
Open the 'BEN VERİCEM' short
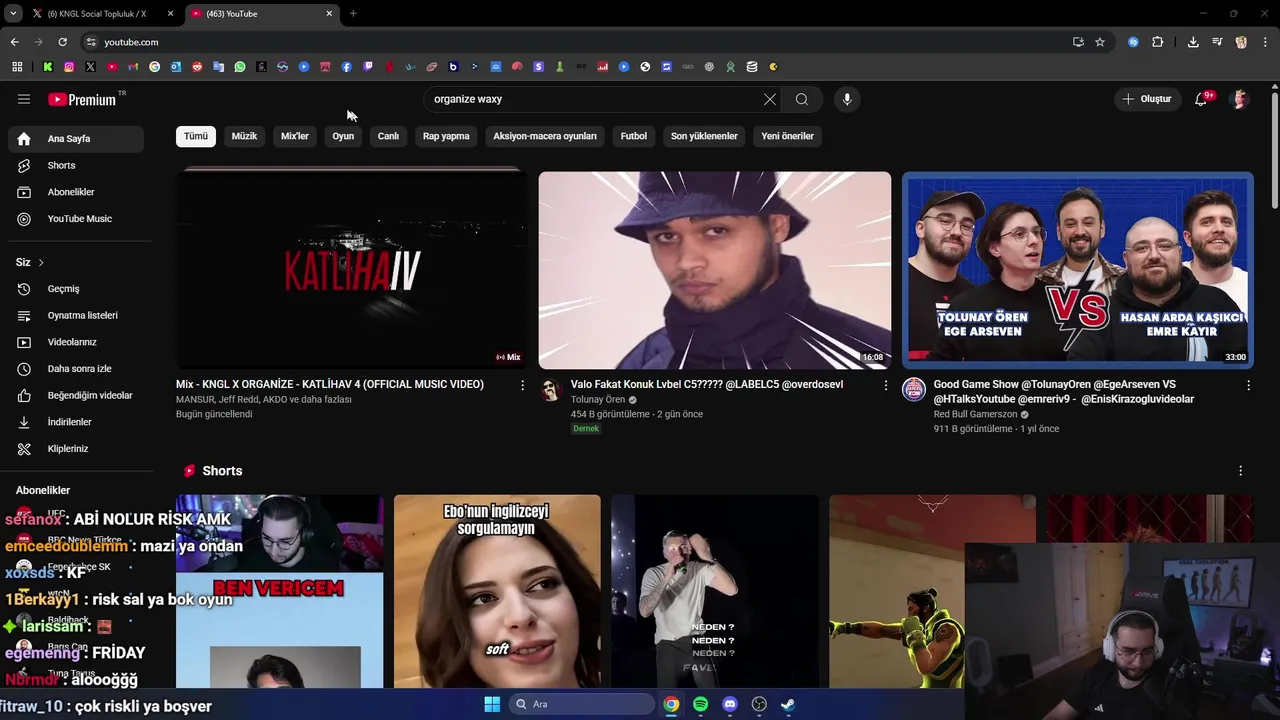pos(279,591)
